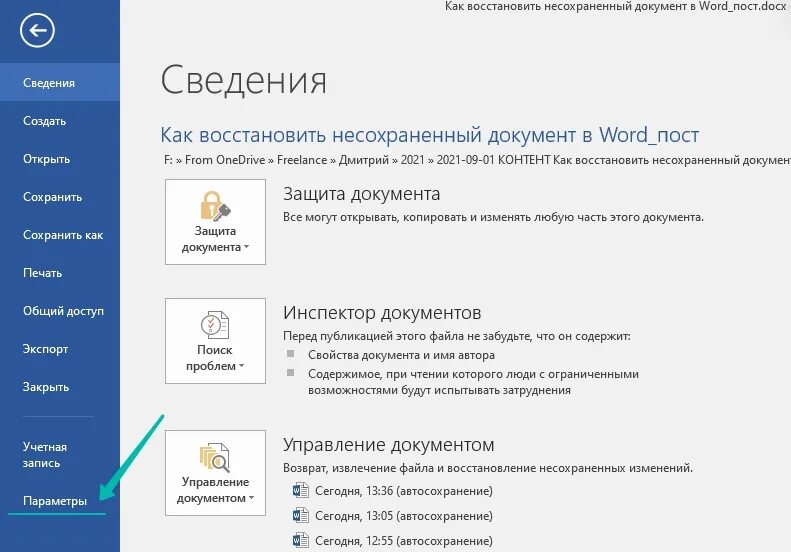
Task: Open the Экспорт section
Action: pyautogui.click(x=60, y=349)
